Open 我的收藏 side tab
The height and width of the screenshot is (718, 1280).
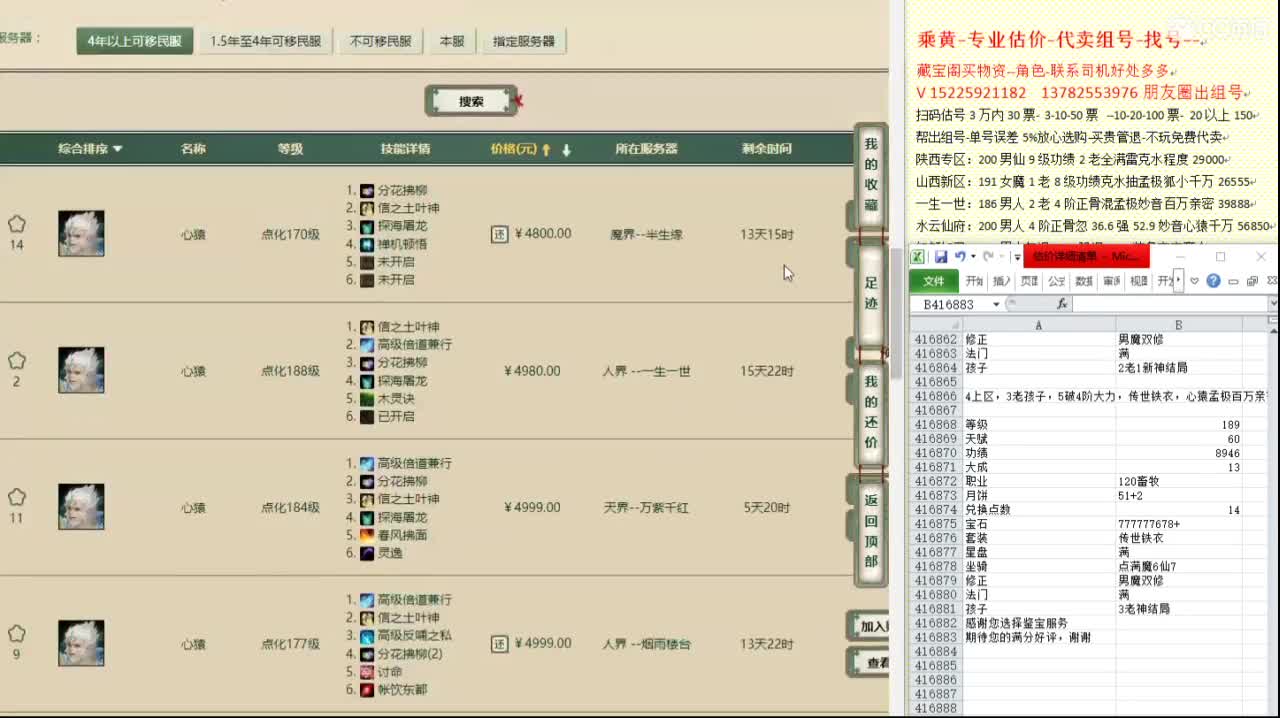[x=871, y=175]
